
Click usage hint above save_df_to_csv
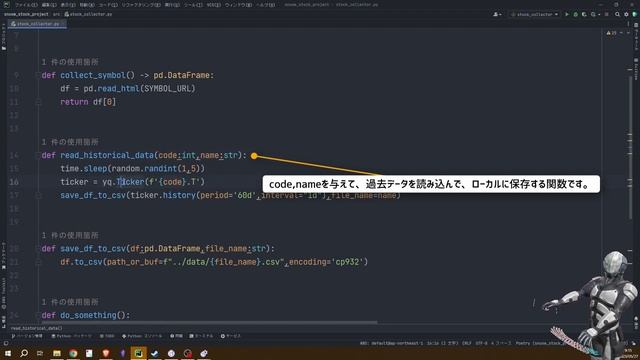[70, 236]
